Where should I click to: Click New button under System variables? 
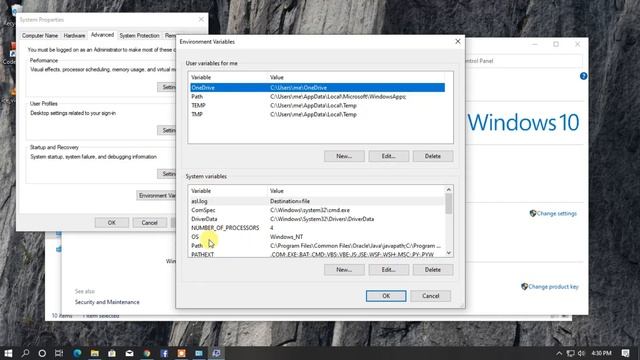point(344,269)
